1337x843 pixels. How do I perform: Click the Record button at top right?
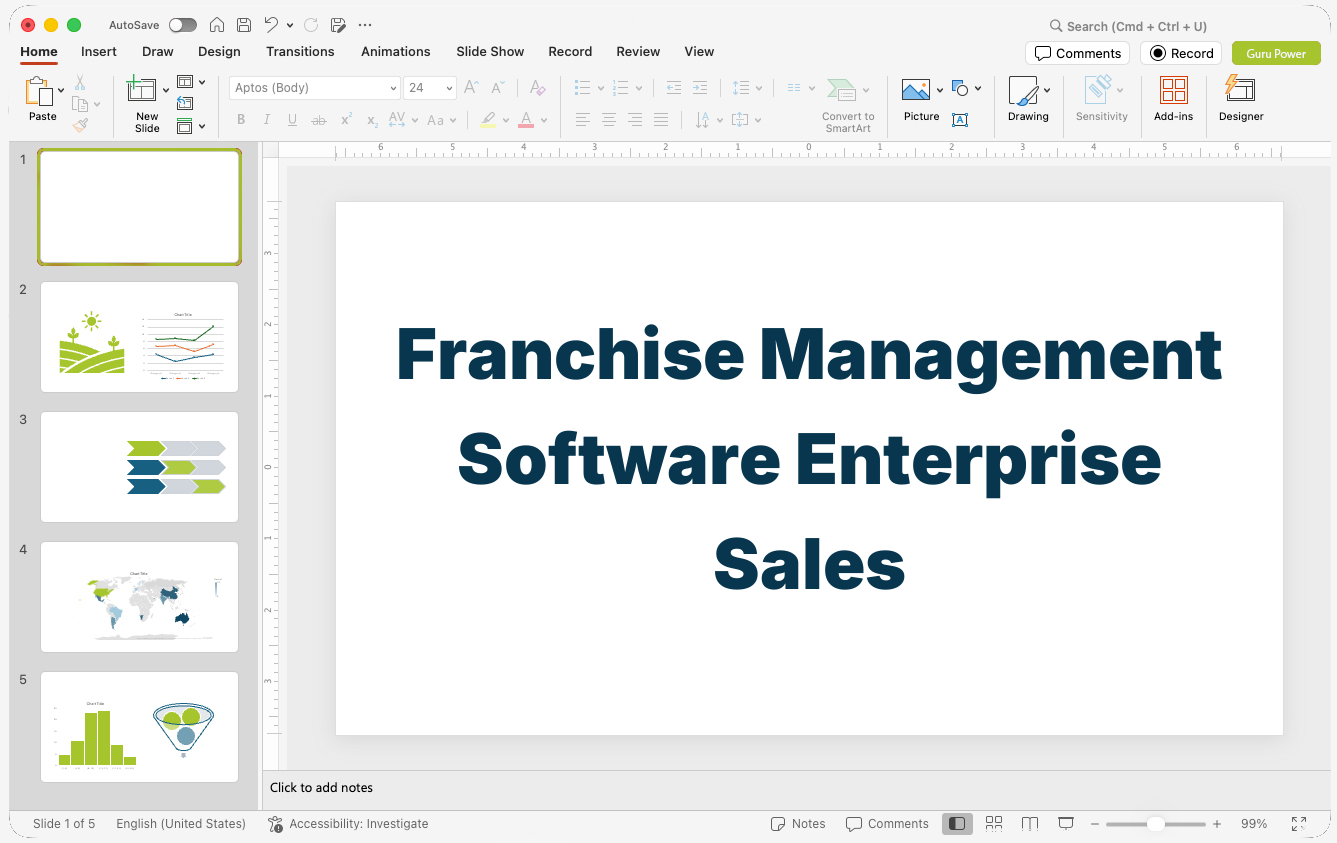pos(1181,53)
